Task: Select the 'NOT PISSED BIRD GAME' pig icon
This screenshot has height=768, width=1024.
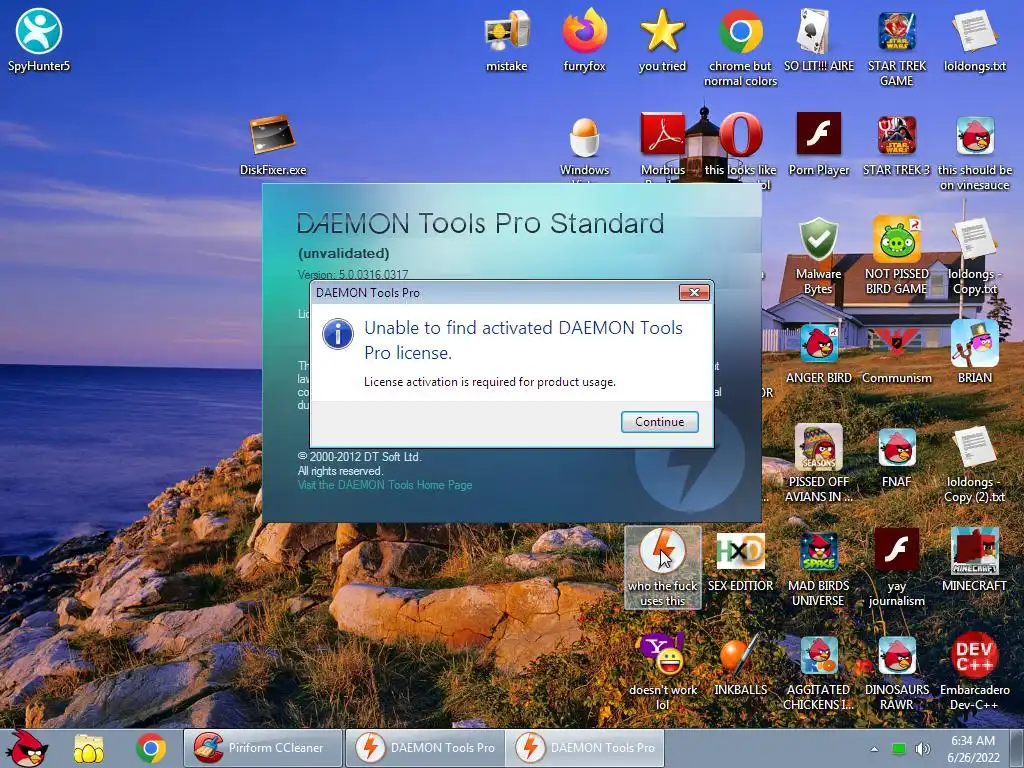Action: click(x=897, y=255)
